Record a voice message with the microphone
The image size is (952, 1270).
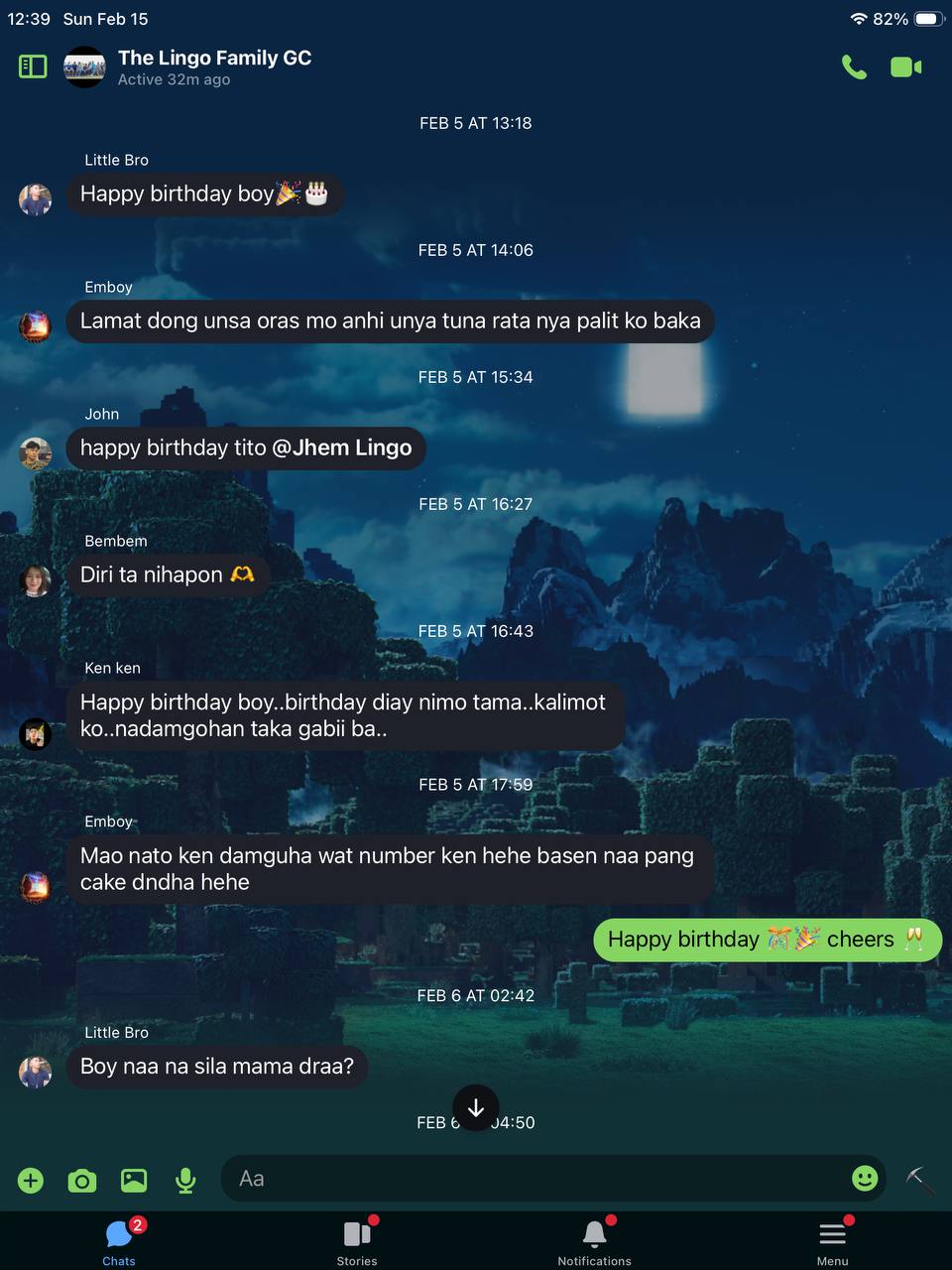[x=185, y=1180]
